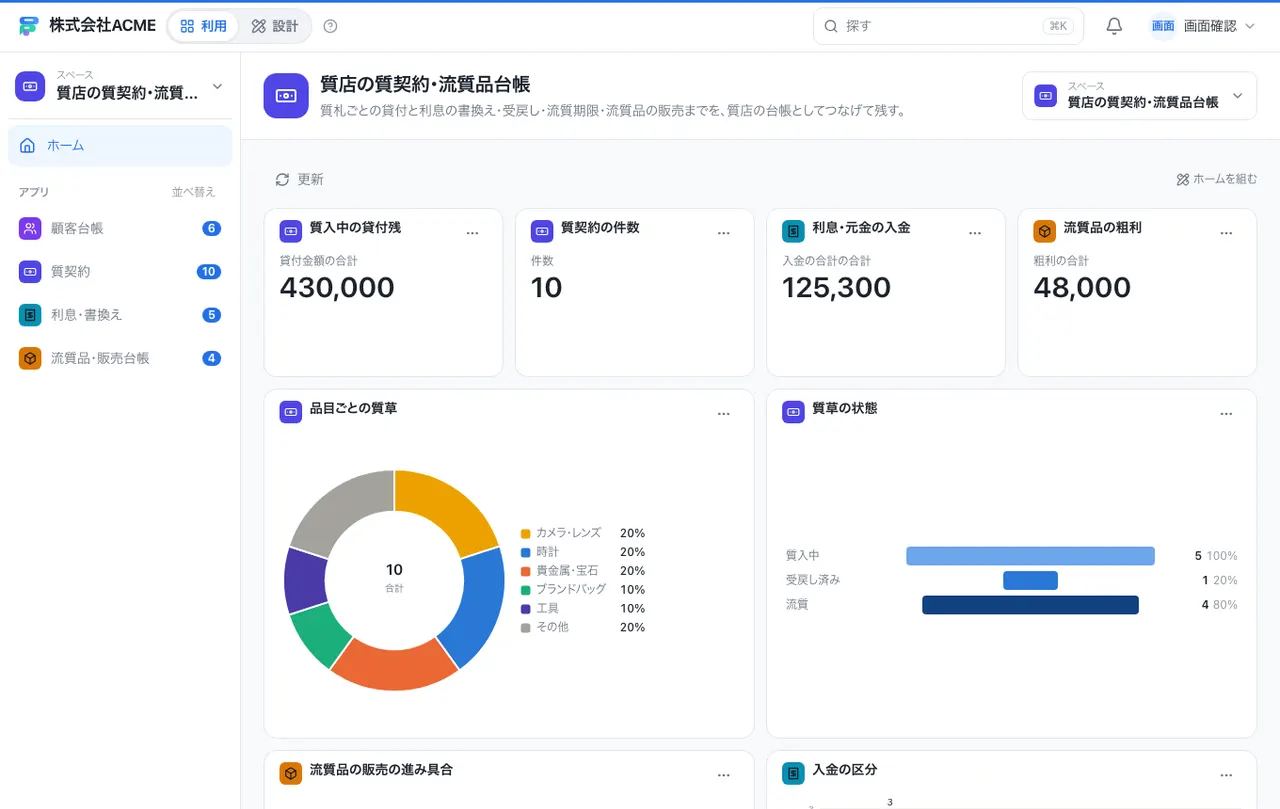
Task: Click the large space icon beside page title
Action: pyautogui.click(x=286, y=95)
